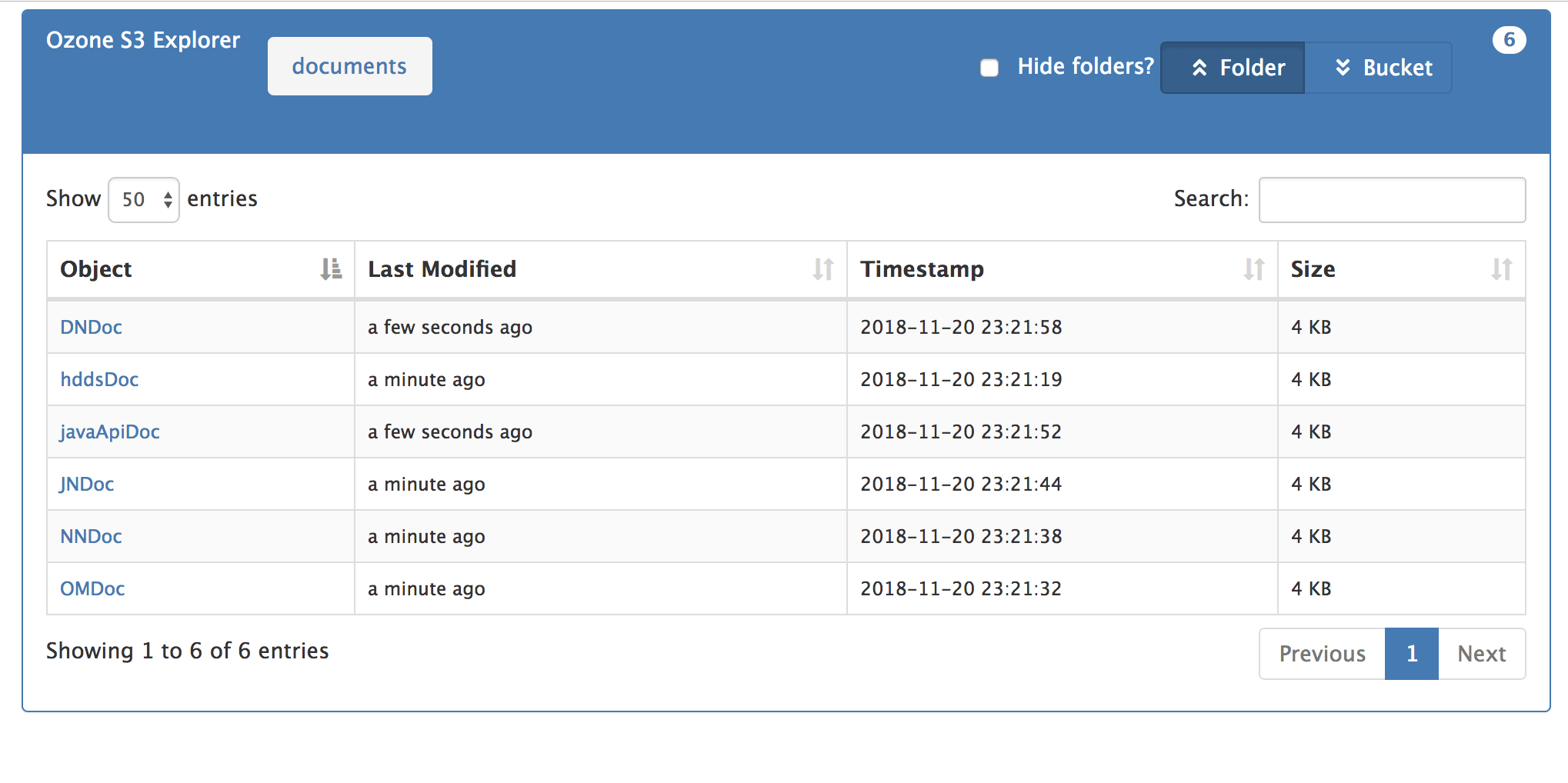Open the NNDoc object link
The image size is (1568, 783).
[91, 537]
